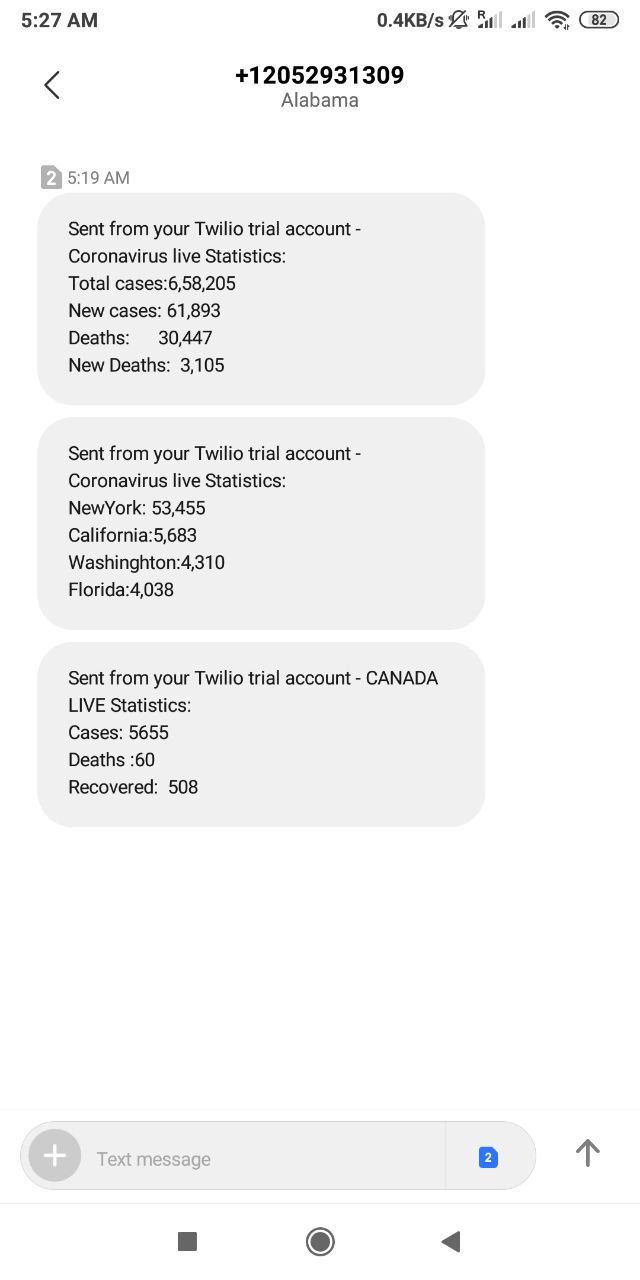Select the CANADA LIVE Statistics message
Image resolution: width=640 pixels, height=1280 pixels.
pos(261,733)
